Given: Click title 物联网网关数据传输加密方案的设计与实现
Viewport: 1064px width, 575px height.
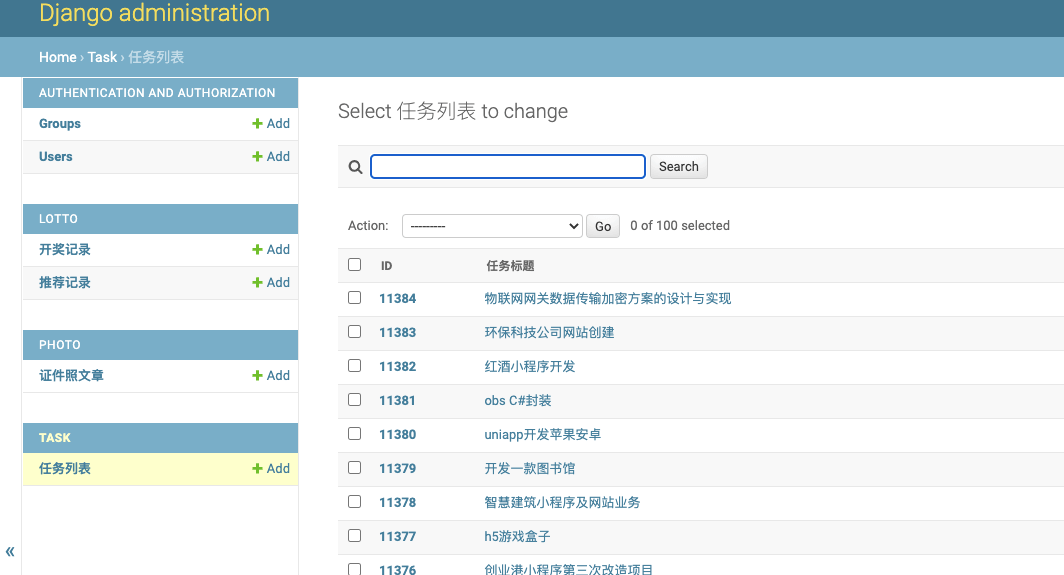Looking at the screenshot, I should click(607, 299).
